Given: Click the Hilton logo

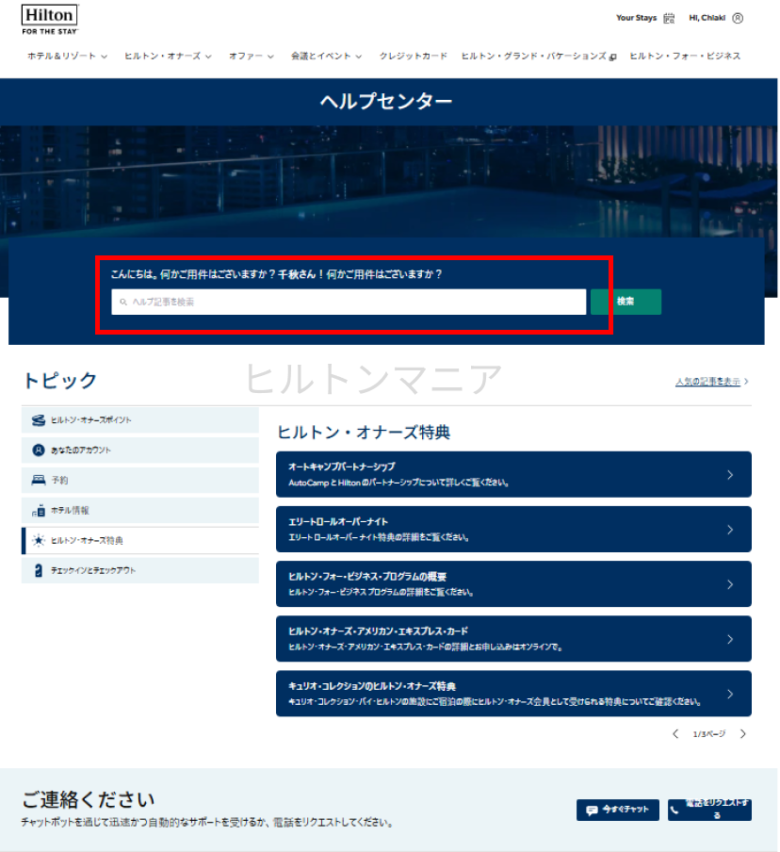Looking at the screenshot, I should [x=49, y=20].
